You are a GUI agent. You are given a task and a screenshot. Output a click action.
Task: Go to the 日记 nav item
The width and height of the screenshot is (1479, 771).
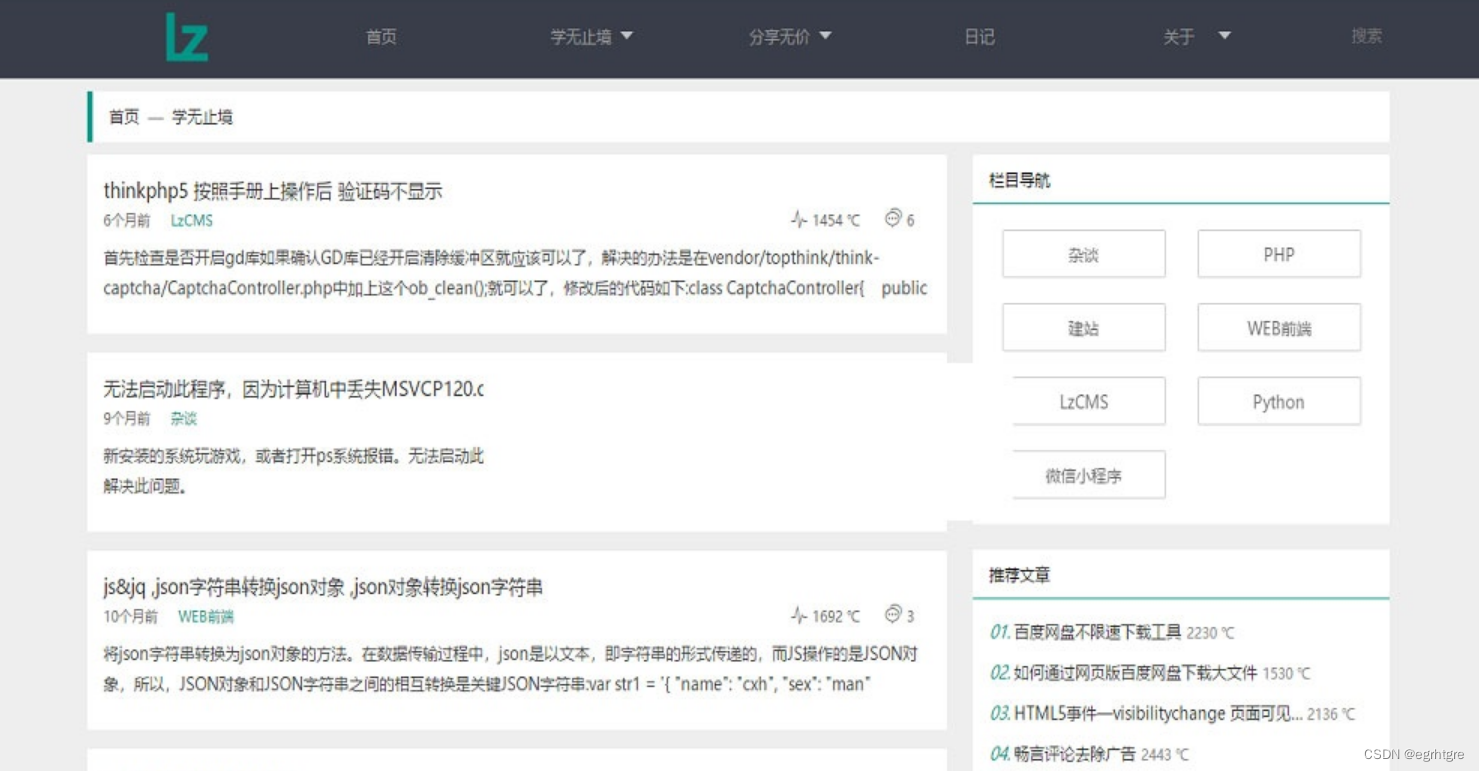[x=979, y=37]
